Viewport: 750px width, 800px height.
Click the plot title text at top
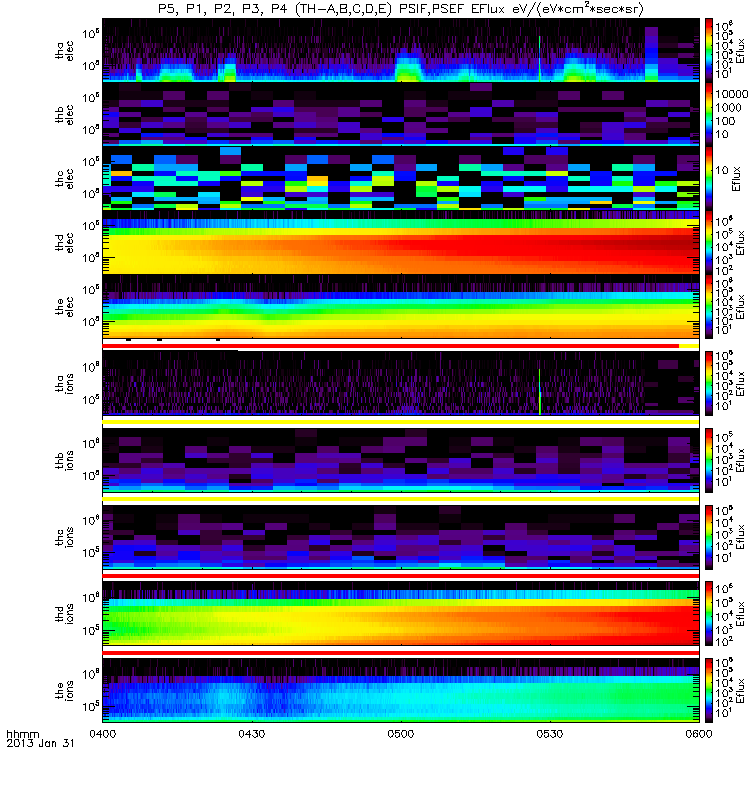click(401, 9)
